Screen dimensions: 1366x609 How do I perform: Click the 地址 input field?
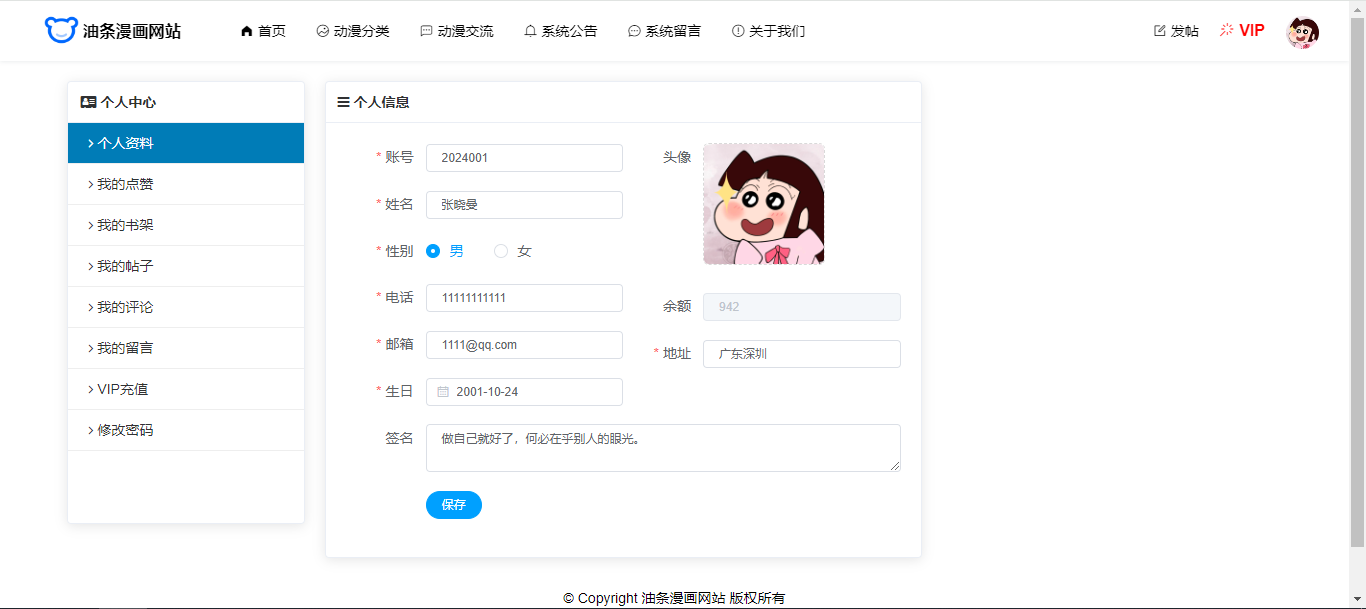[x=802, y=354]
